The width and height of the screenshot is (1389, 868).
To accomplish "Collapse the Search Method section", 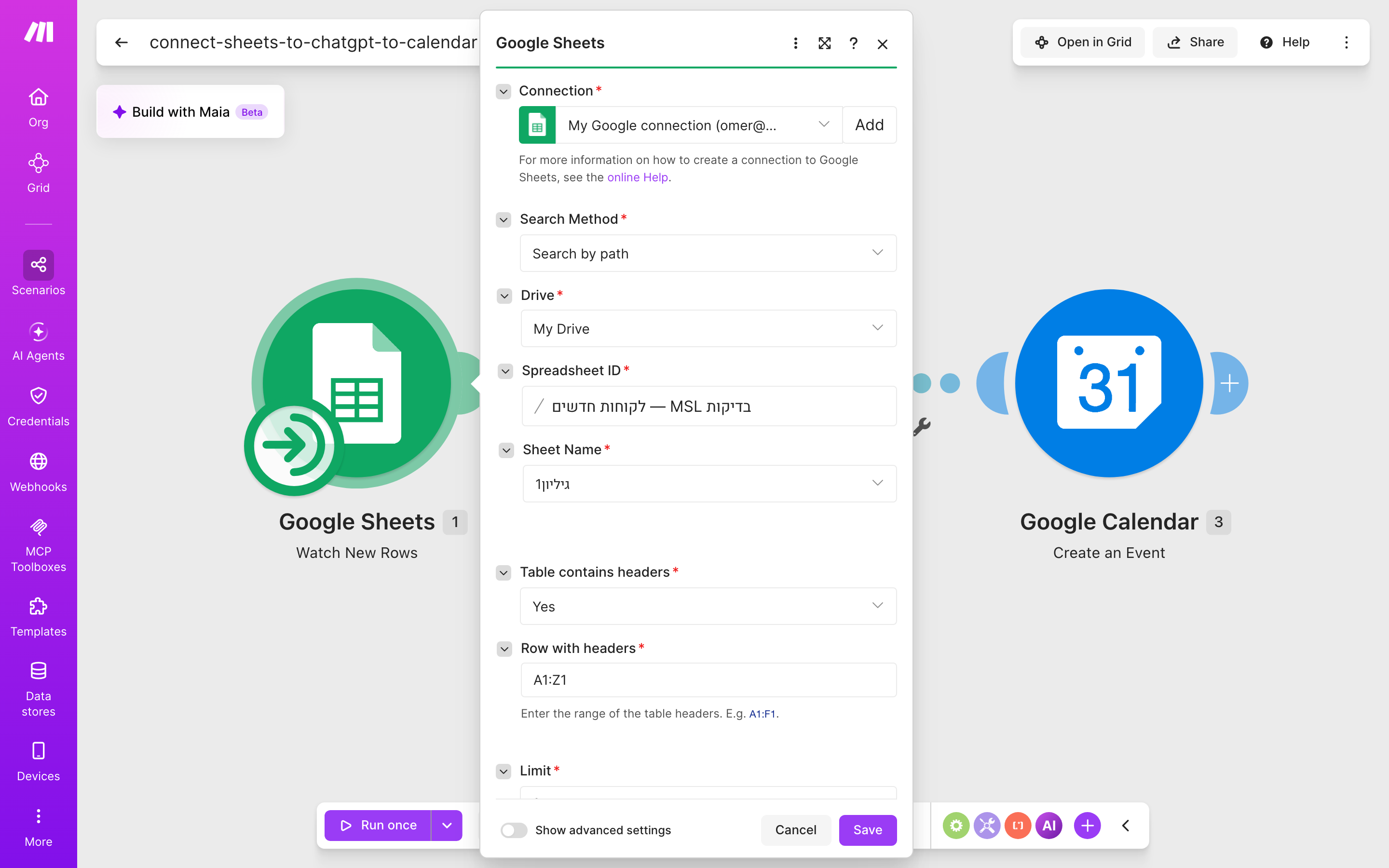I will (x=504, y=220).
